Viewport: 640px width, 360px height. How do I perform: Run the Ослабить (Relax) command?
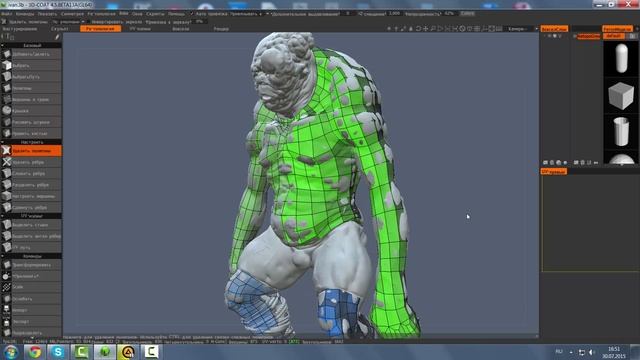pos(31,299)
